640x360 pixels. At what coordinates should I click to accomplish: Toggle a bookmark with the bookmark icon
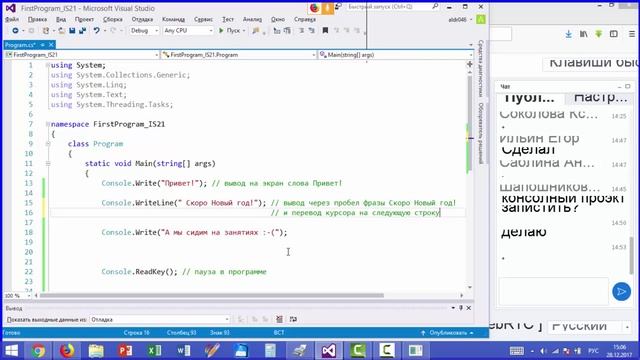point(325,31)
